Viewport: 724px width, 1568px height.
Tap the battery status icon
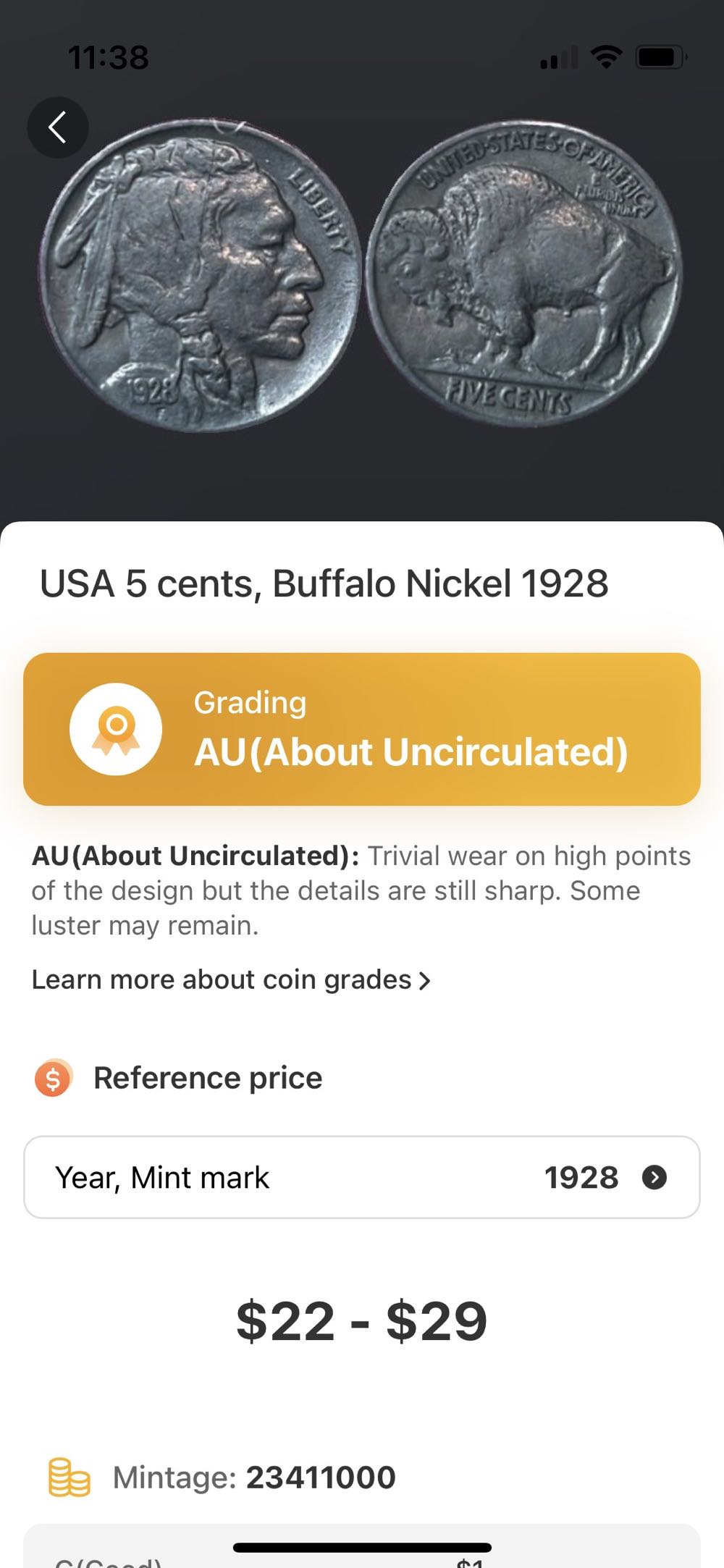point(660,56)
